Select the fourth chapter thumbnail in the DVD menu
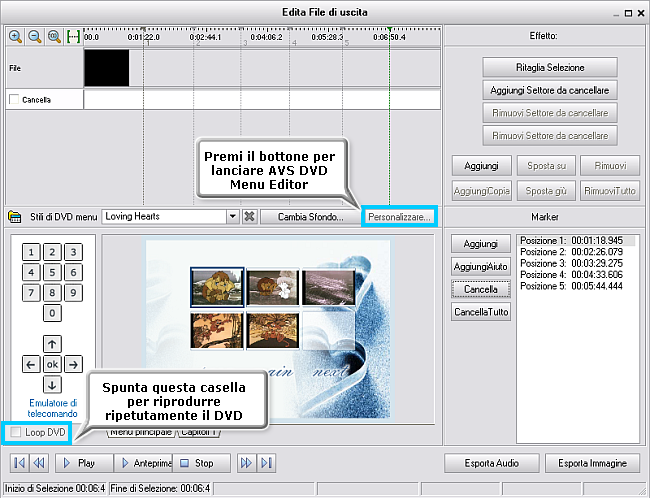 217,331
